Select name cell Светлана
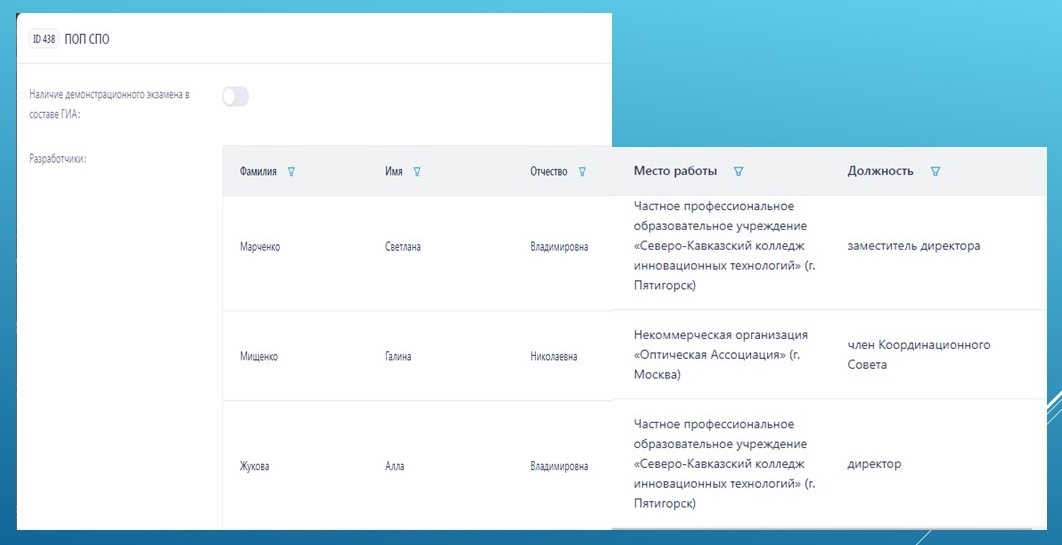1062x545 pixels. 403,247
